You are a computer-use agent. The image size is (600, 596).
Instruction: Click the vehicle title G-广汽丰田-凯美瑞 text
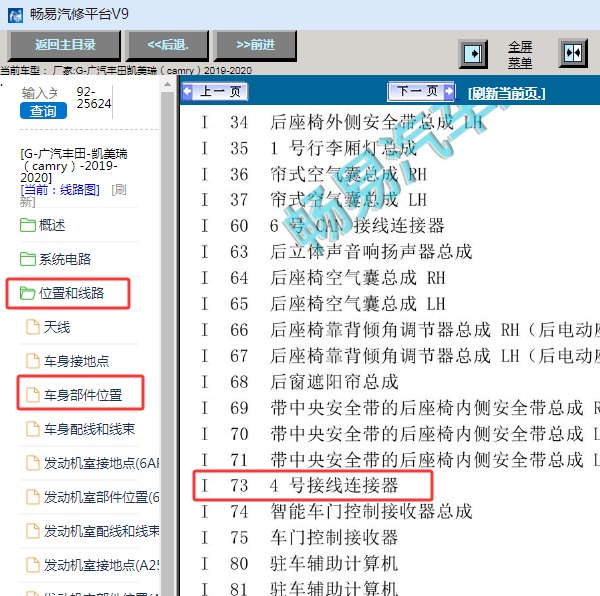tap(73, 166)
